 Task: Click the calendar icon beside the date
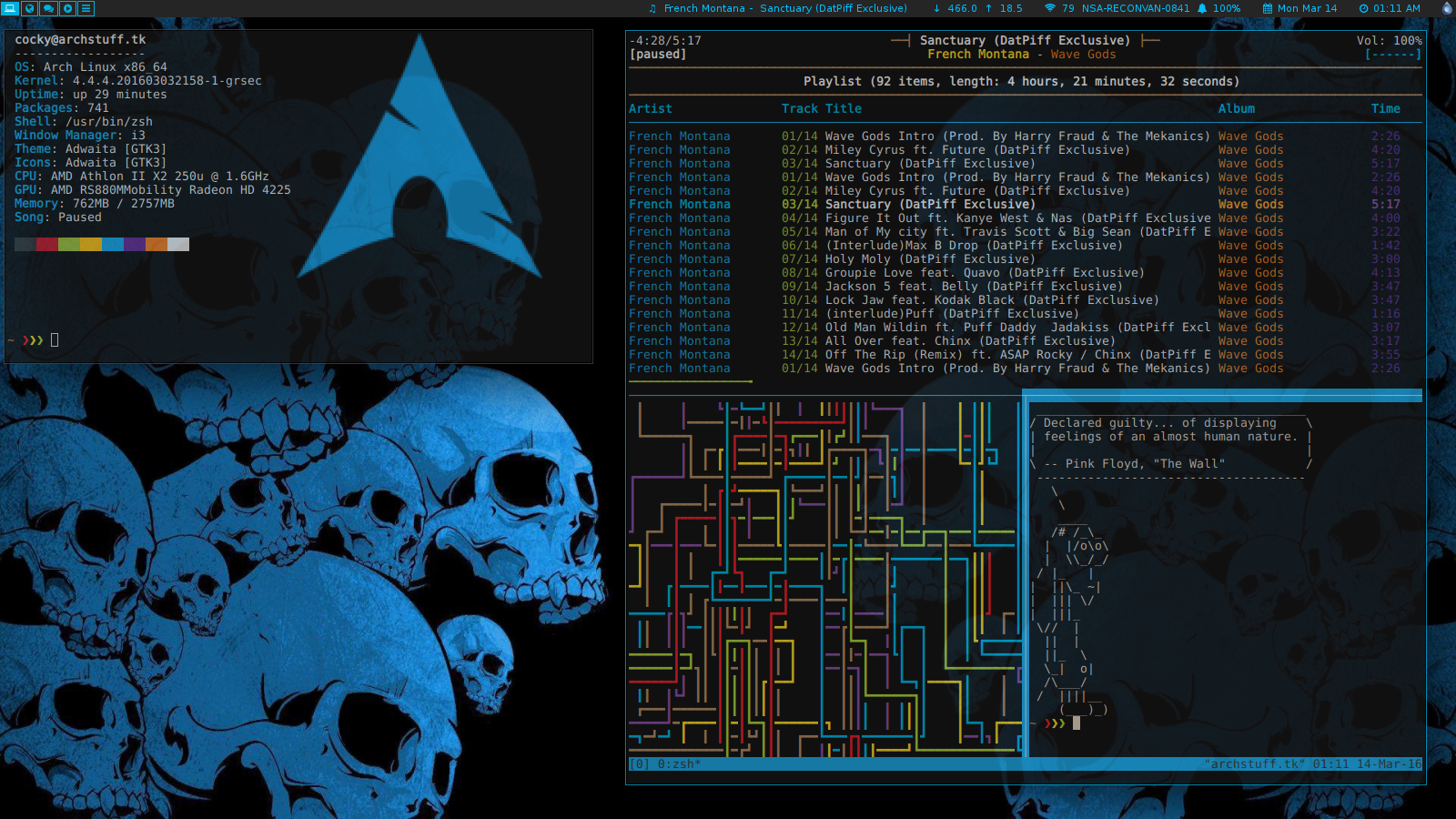(1267, 8)
